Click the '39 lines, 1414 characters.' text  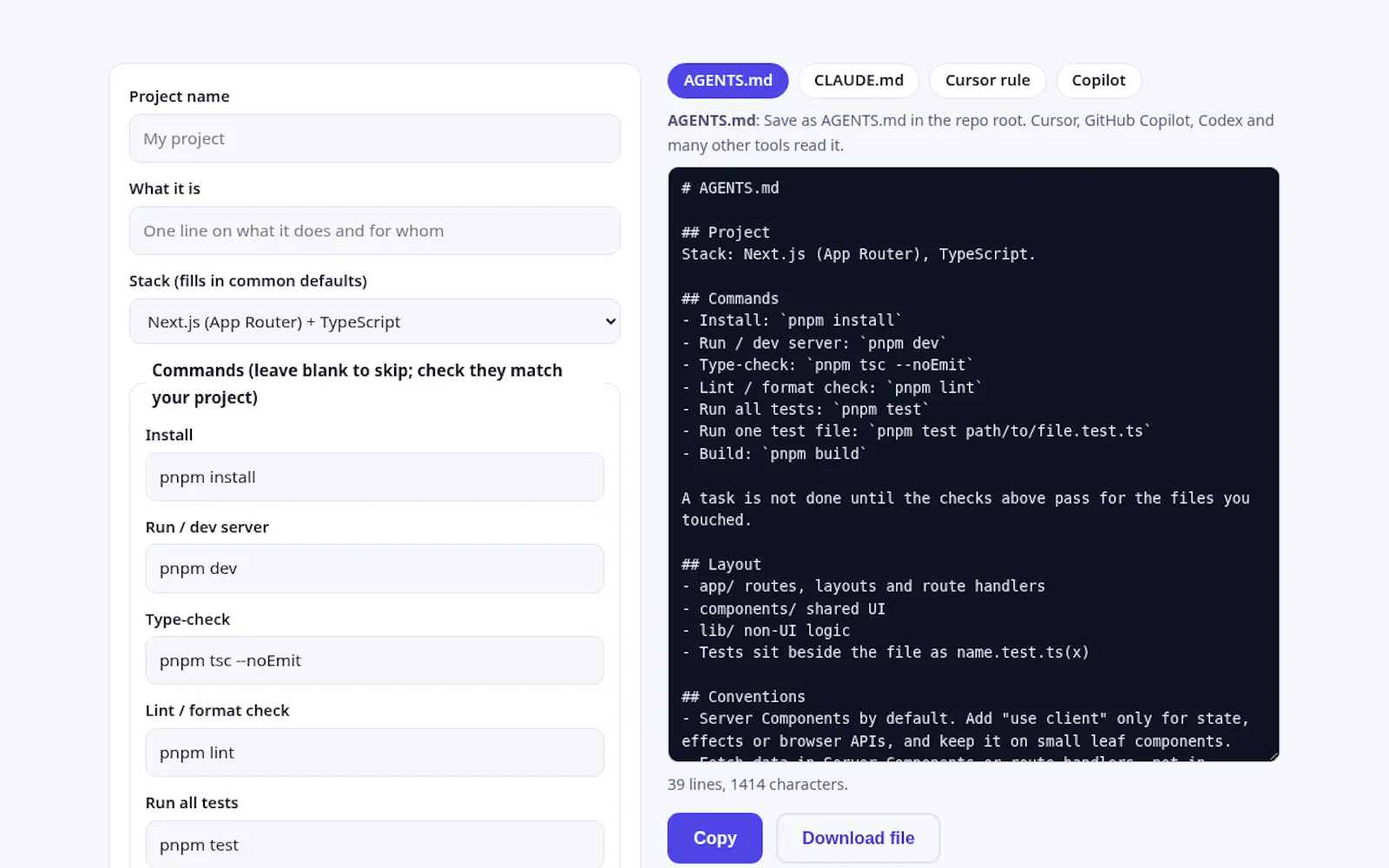point(758,785)
